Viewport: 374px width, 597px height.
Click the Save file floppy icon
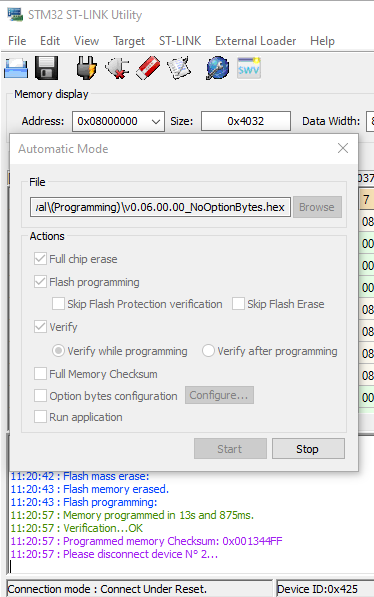click(x=46, y=68)
